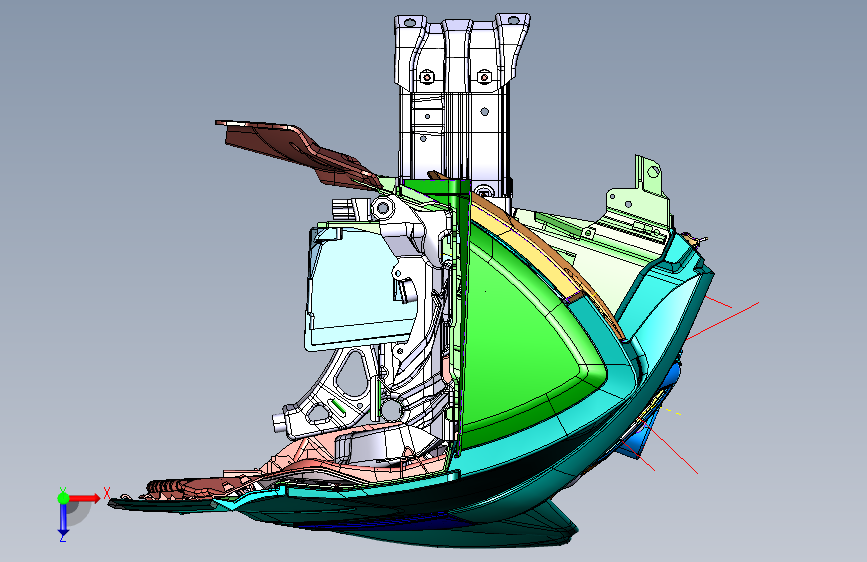Viewport: 867px width, 562px height.
Task: Click the blue Z axis arrow of the triad
Action: (64, 519)
